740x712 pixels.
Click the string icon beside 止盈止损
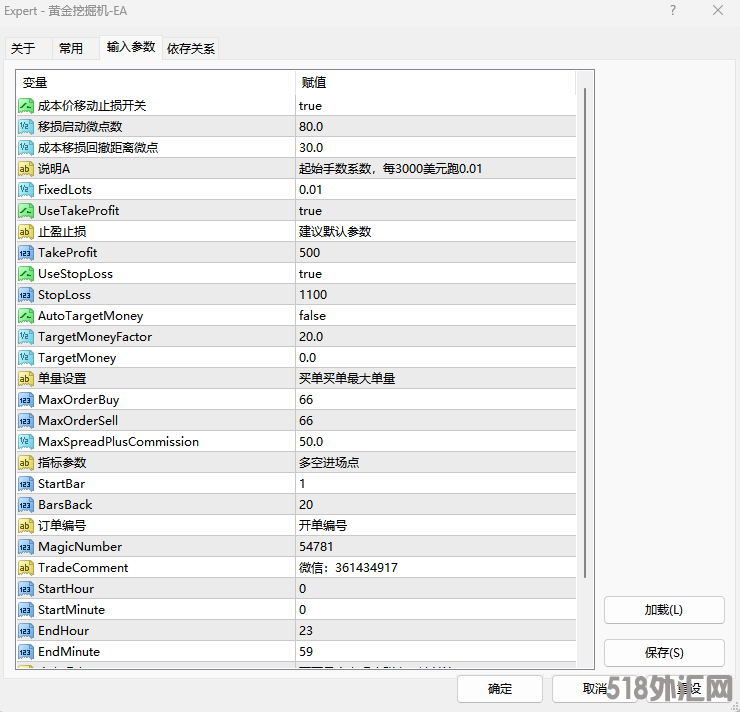click(x=25, y=232)
